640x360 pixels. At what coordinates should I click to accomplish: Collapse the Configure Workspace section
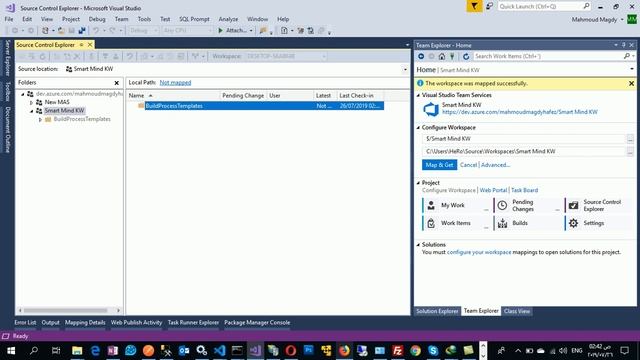point(418,128)
